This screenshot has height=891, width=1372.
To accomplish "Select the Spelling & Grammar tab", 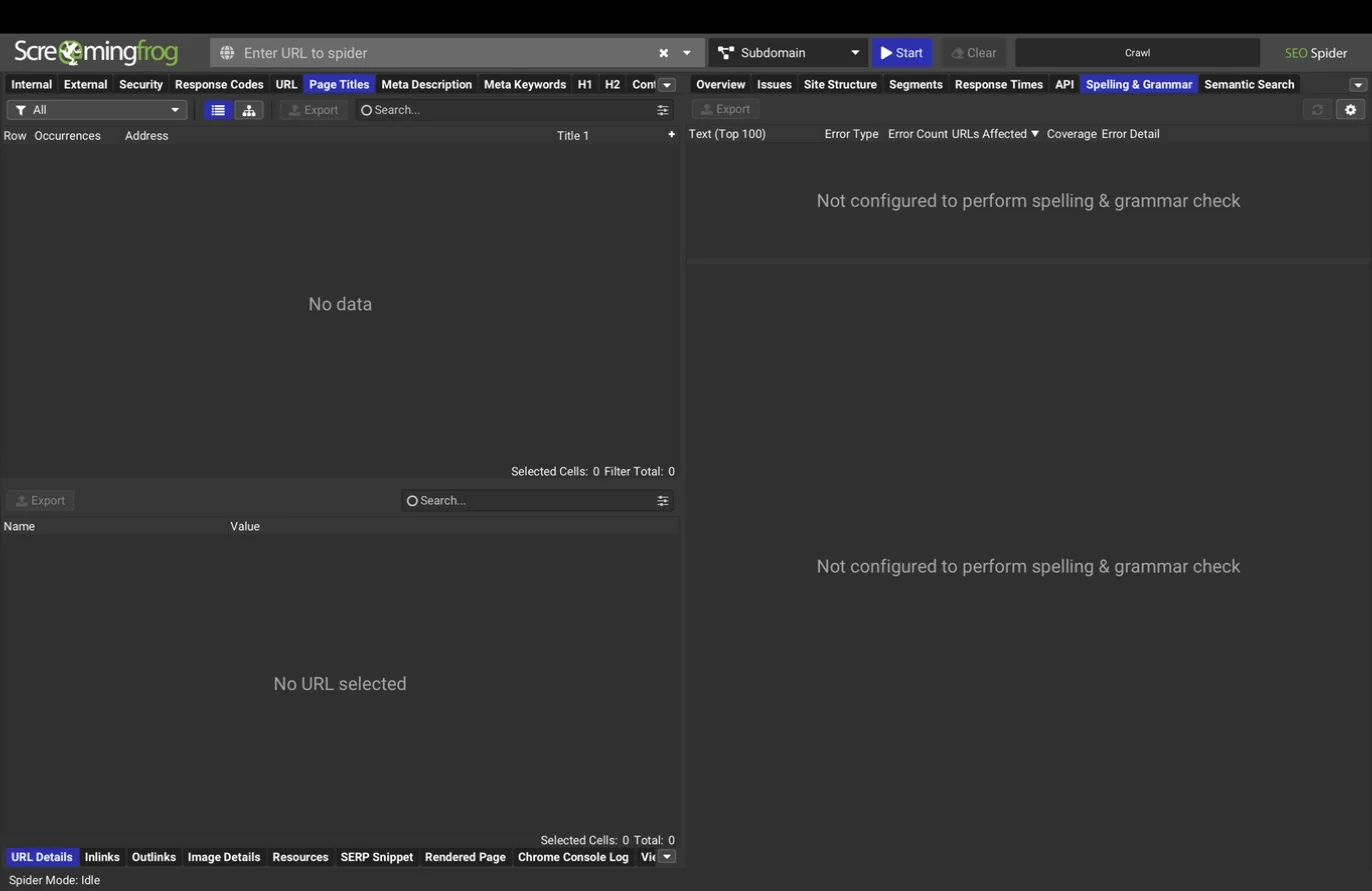I will point(1139,85).
